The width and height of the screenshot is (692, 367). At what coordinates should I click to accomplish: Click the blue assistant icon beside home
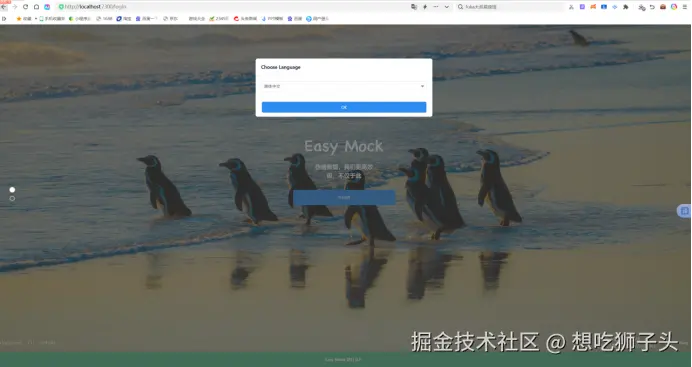pos(47,7)
